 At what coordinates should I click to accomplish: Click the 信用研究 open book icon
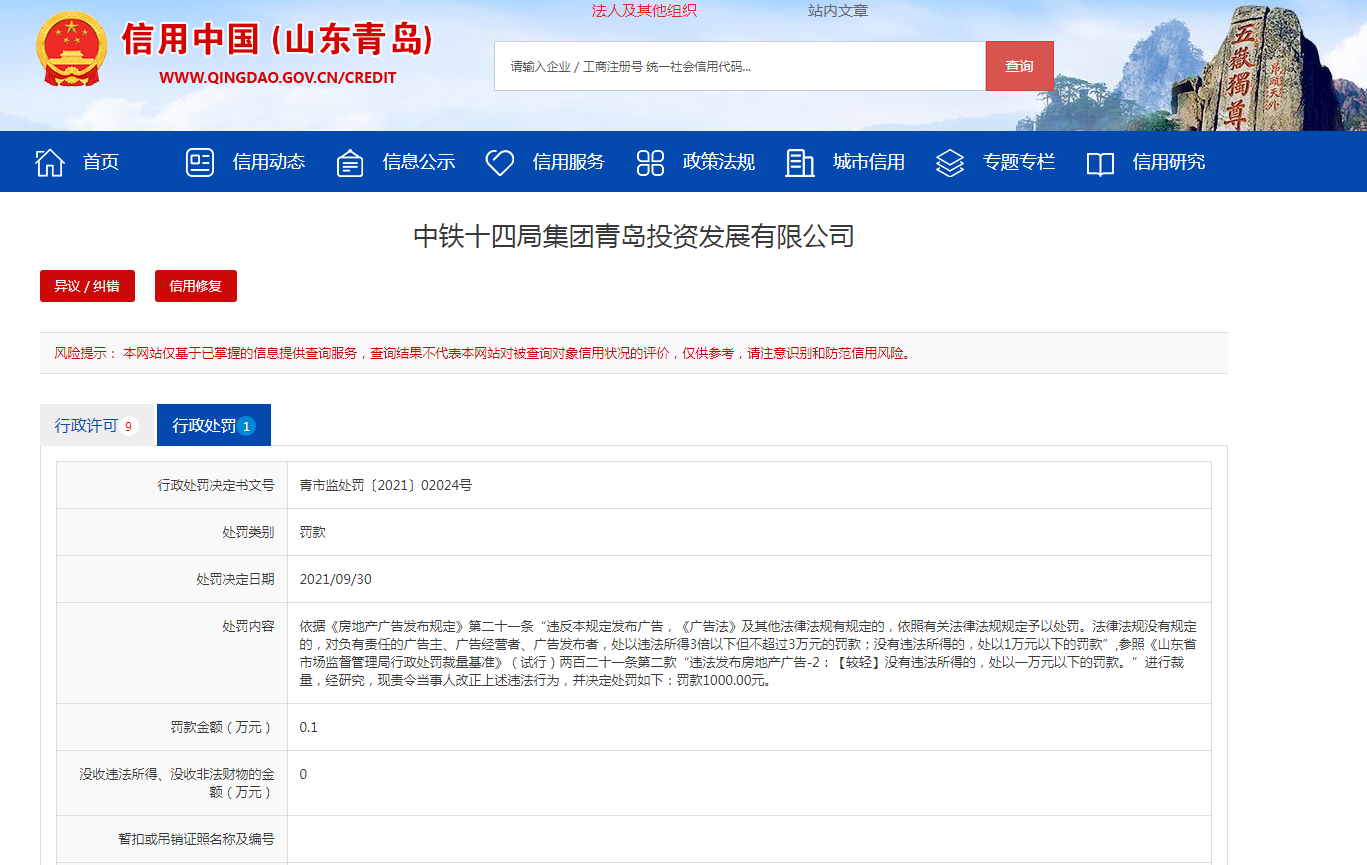pos(1100,162)
